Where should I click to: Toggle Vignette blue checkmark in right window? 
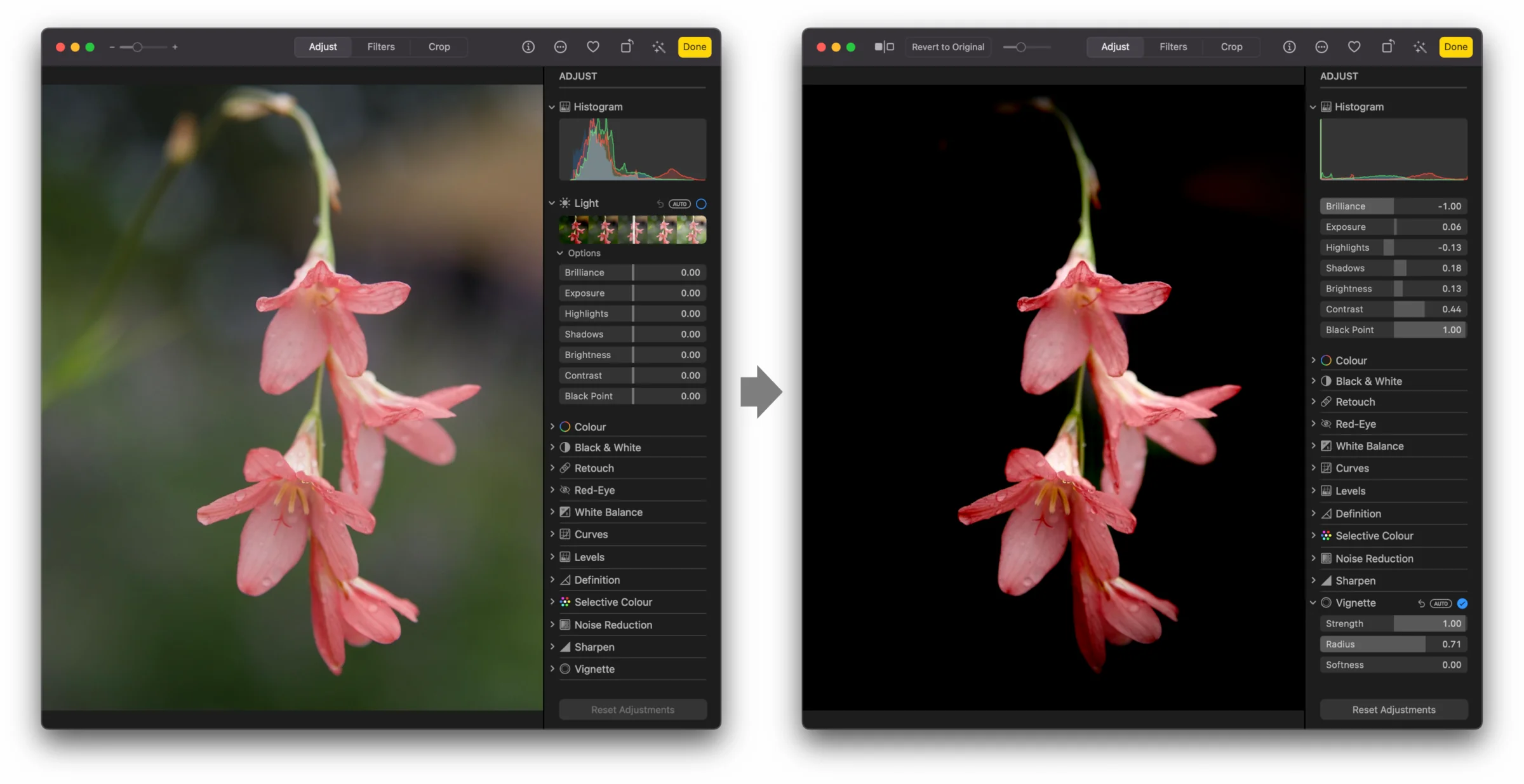1462,604
